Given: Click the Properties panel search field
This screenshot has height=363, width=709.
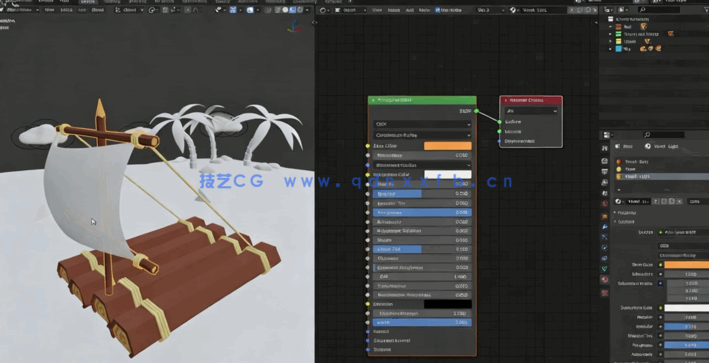Looking at the screenshot, I should click(664, 135).
